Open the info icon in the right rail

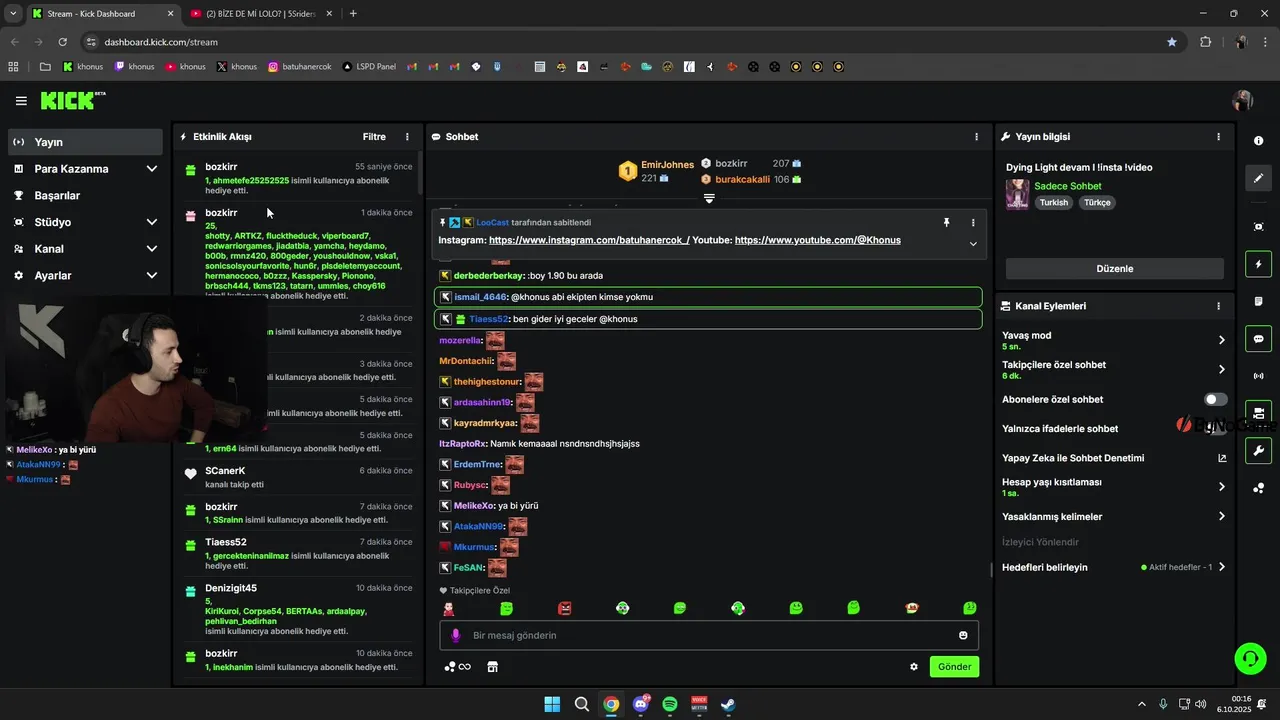pyautogui.click(x=1258, y=141)
